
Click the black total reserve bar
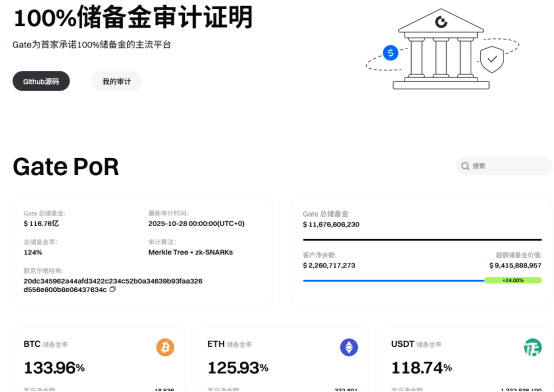click(422, 240)
